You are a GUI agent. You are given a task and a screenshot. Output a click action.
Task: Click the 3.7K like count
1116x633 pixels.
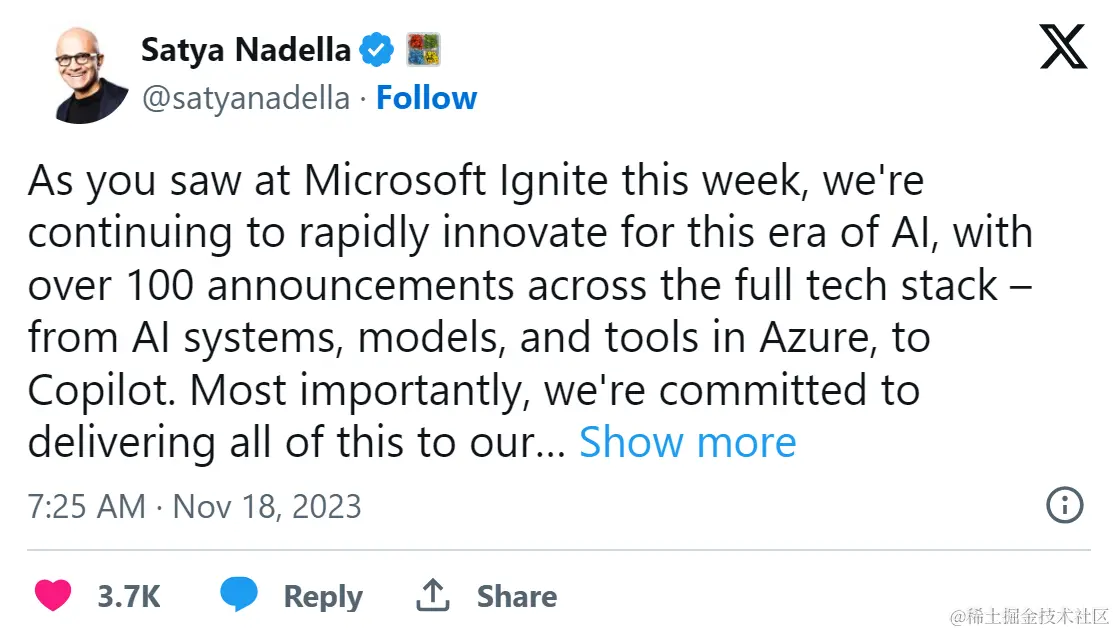point(129,597)
